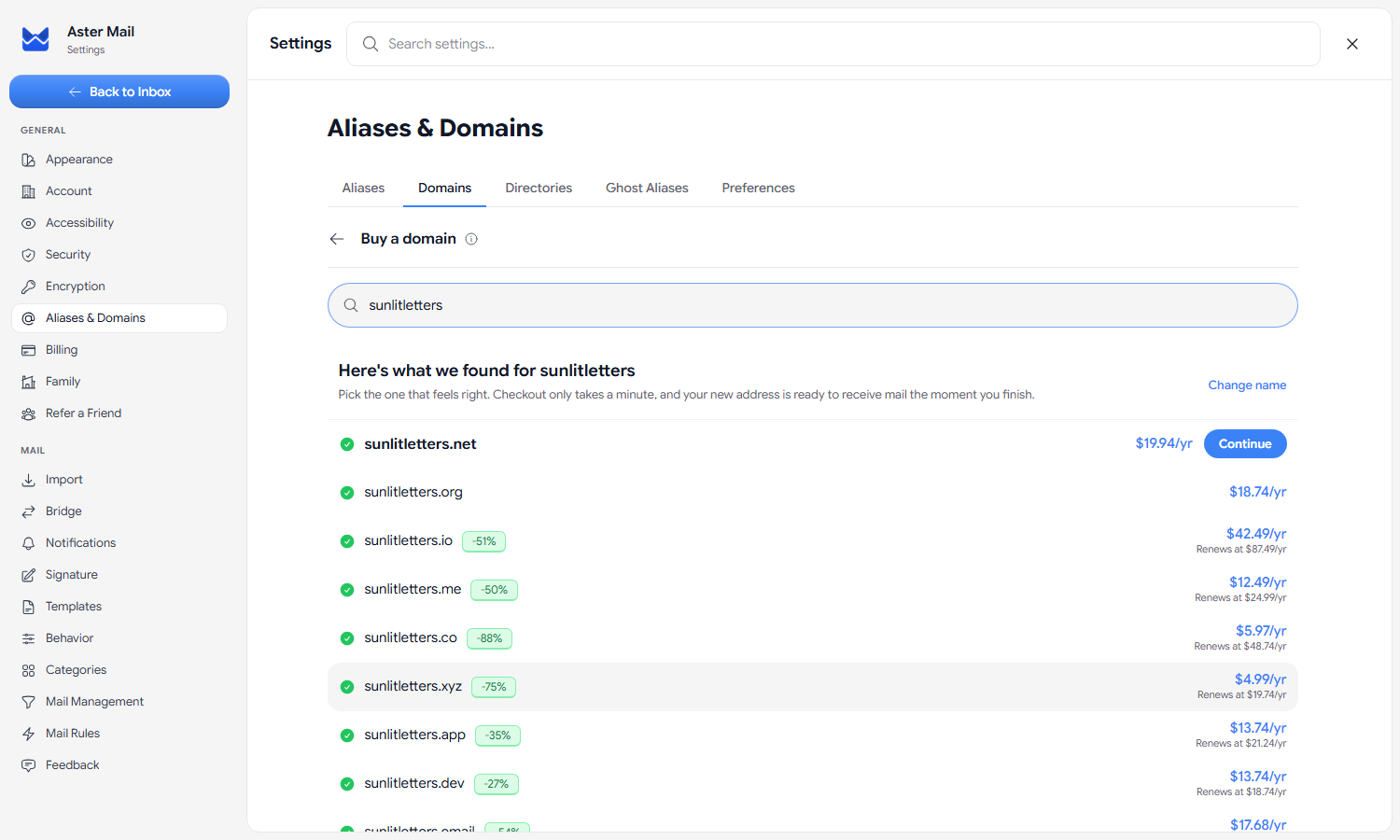The image size is (1400, 840).
Task: Click the Refer a Friend icon
Action: (x=29, y=413)
